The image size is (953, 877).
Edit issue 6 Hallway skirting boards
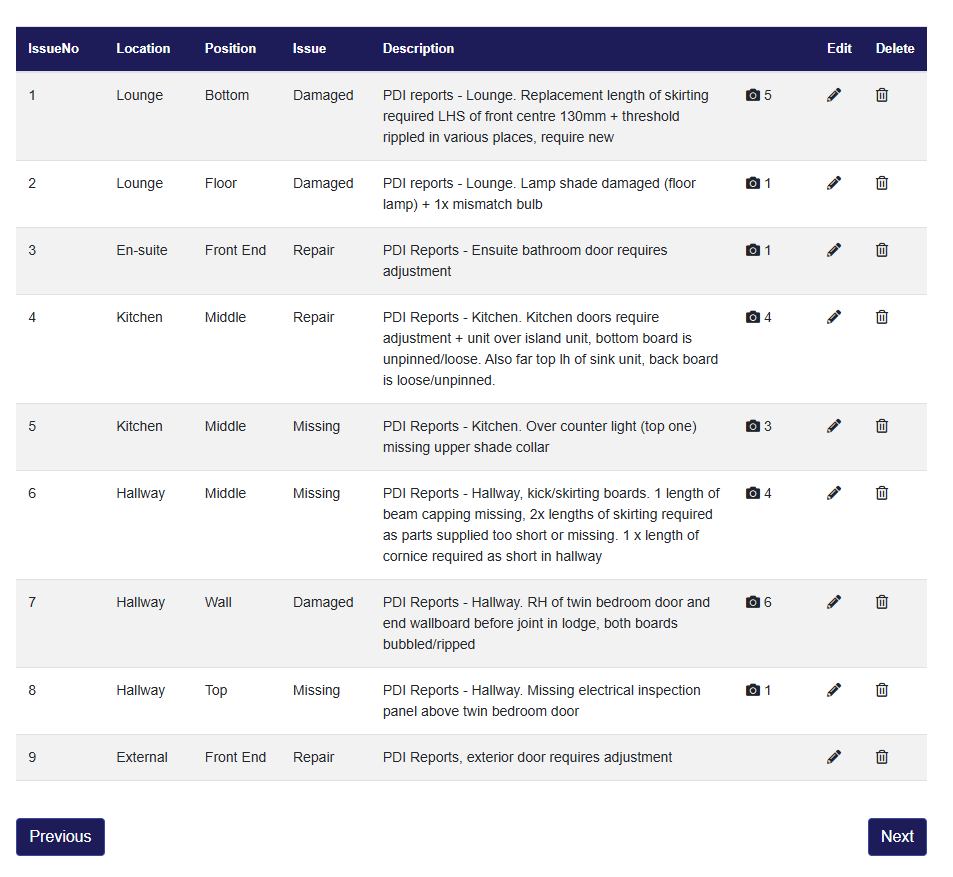coord(834,493)
